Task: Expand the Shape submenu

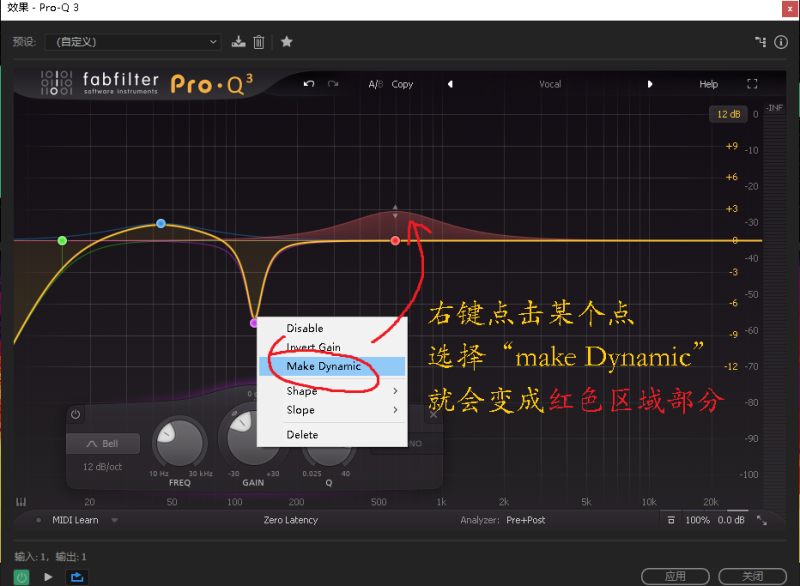Action: tap(331, 391)
